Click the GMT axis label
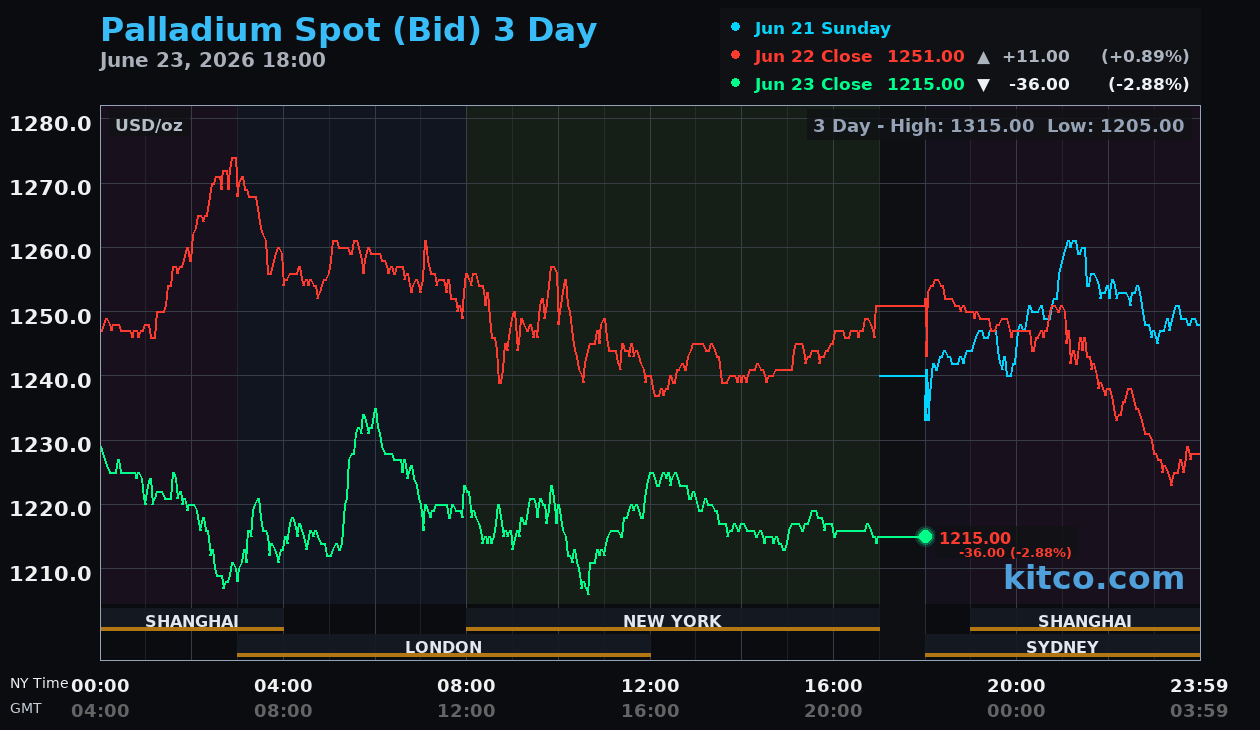Viewport: 1260px width, 730px height. pyautogui.click(x=26, y=708)
